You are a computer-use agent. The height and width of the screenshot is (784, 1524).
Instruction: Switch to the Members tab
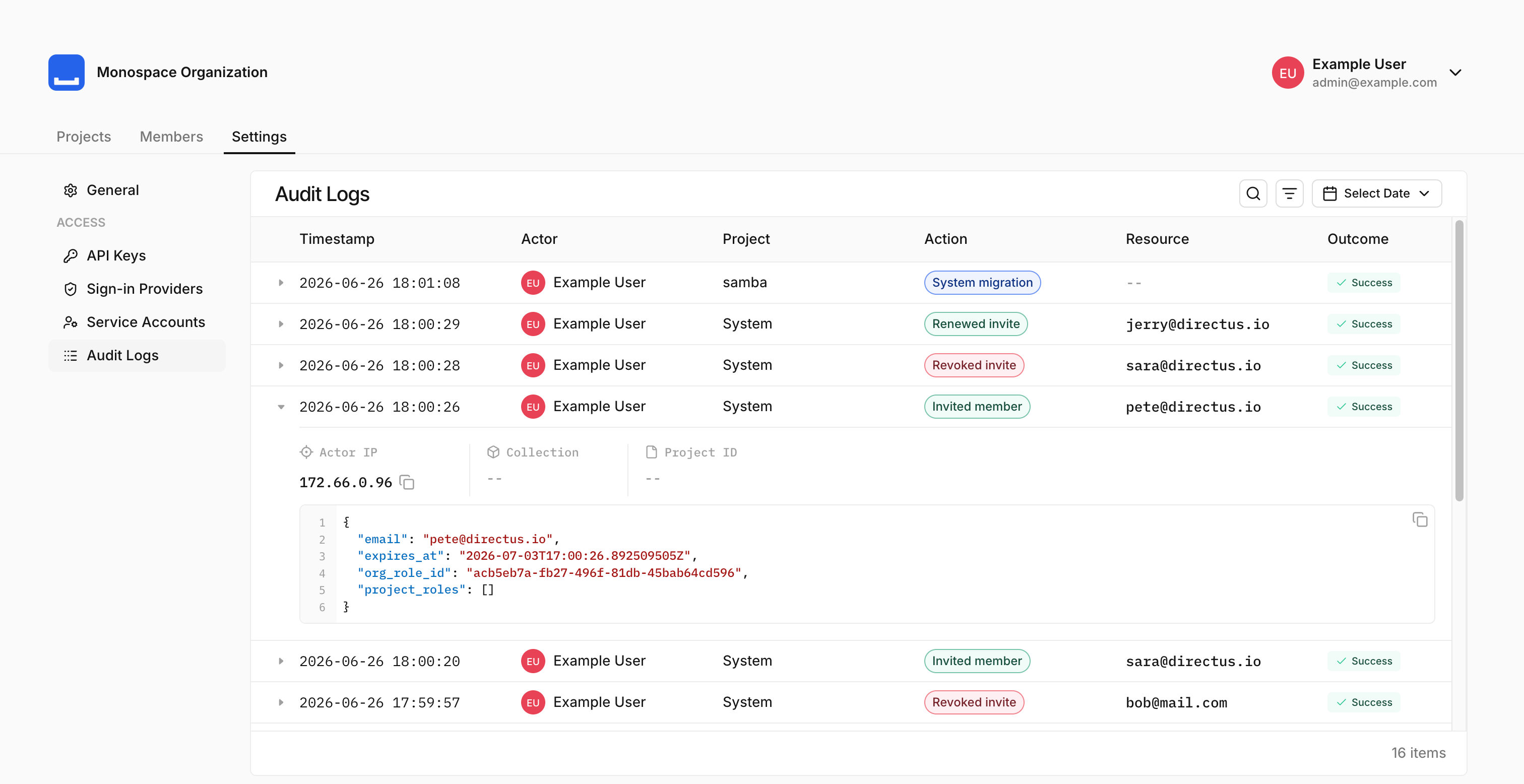[x=171, y=137]
